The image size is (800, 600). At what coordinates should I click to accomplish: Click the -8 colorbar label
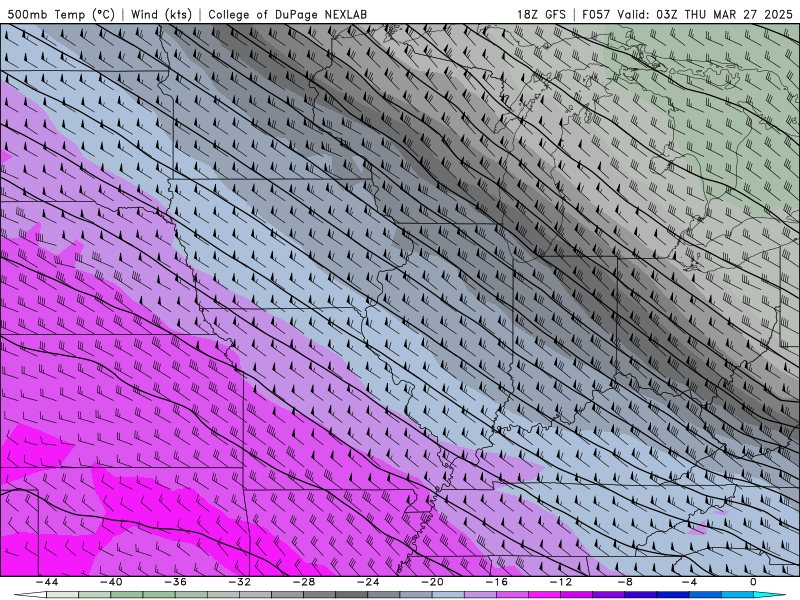[x=625, y=582]
